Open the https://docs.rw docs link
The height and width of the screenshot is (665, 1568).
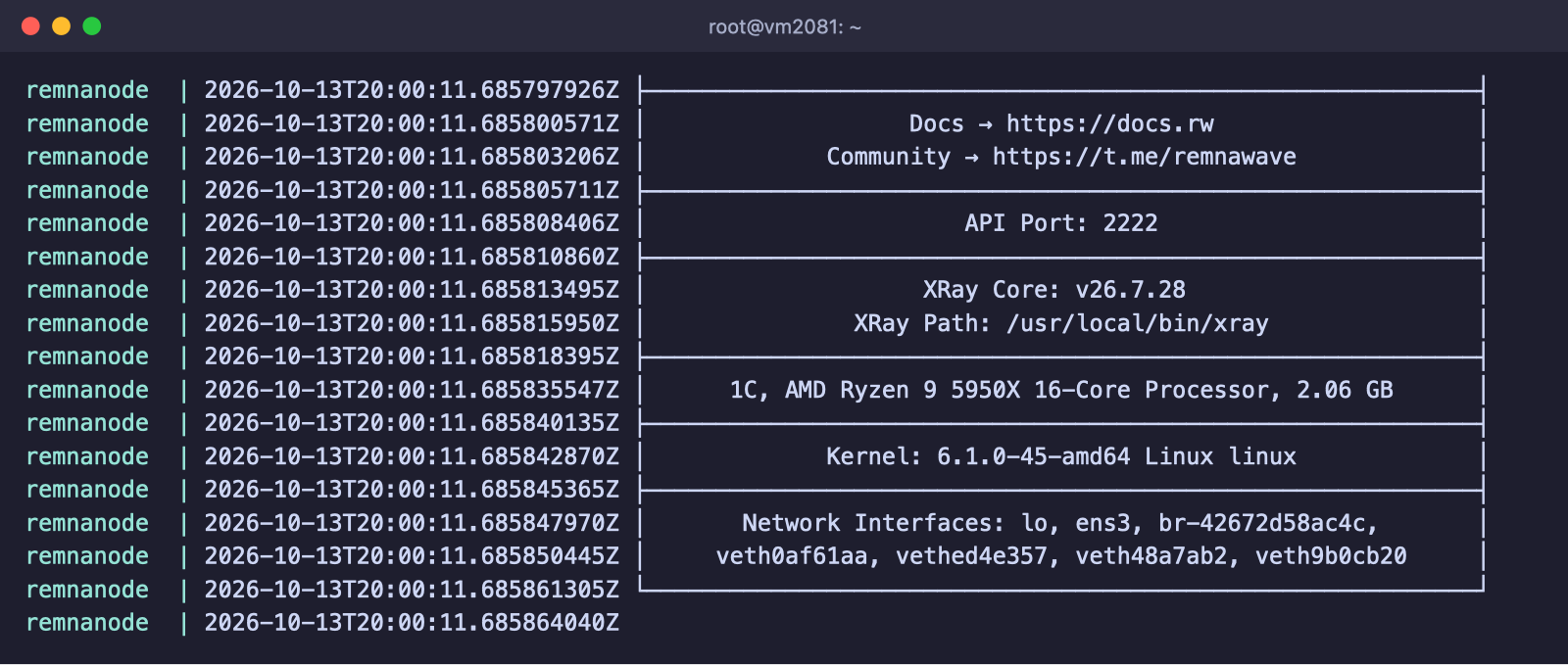coord(1109,123)
